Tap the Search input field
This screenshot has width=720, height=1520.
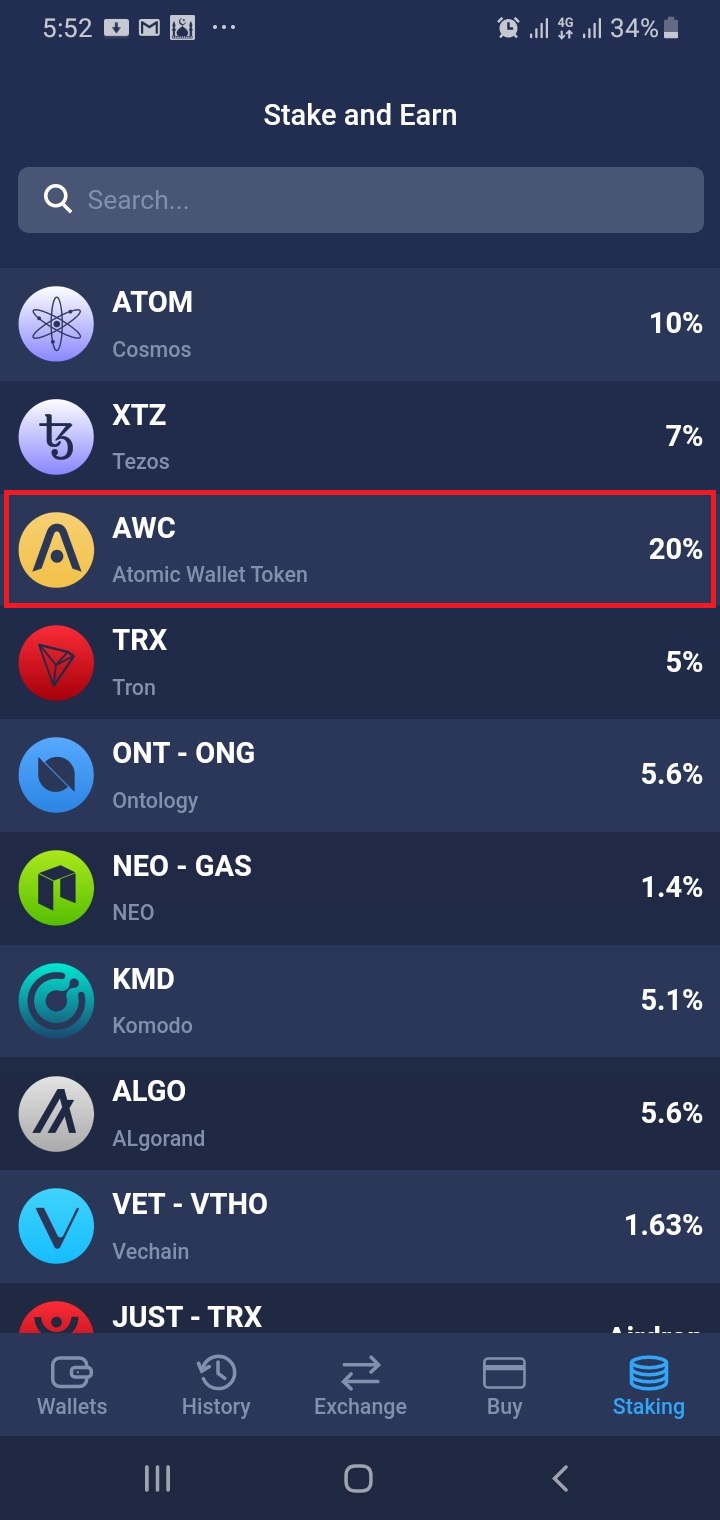point(360,199)
